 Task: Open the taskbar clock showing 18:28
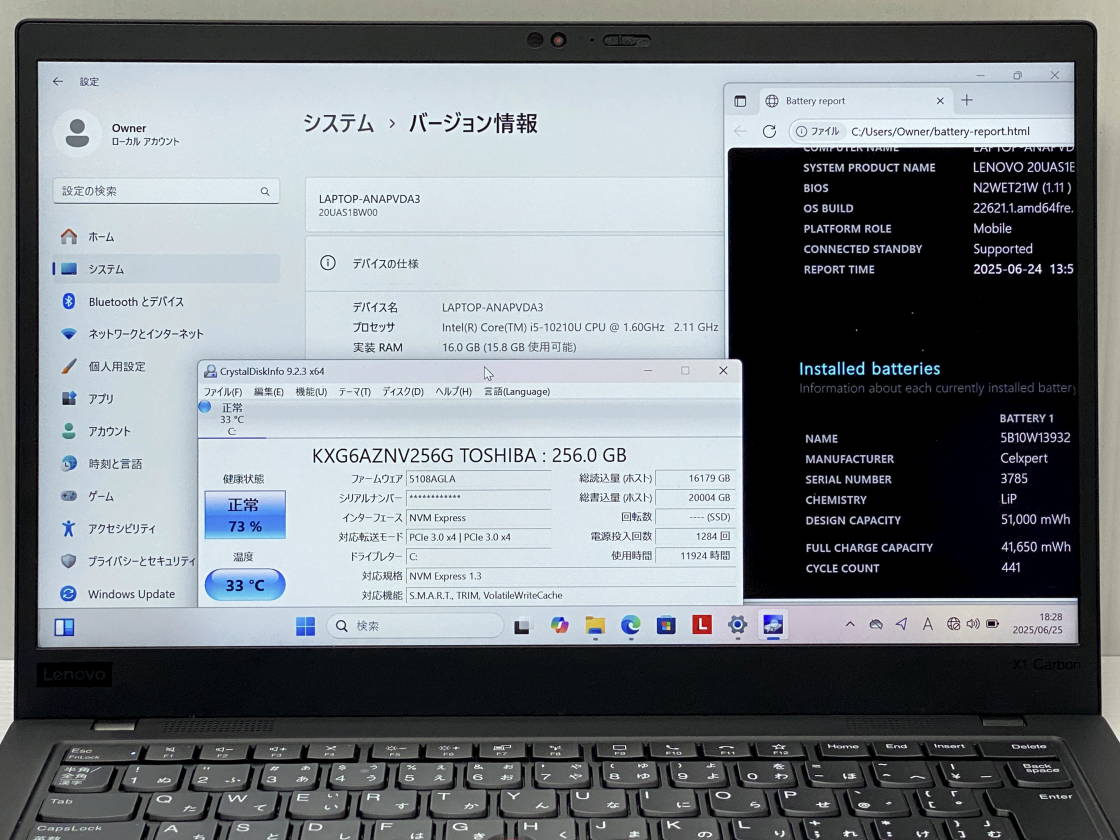tap(1037, 624)
